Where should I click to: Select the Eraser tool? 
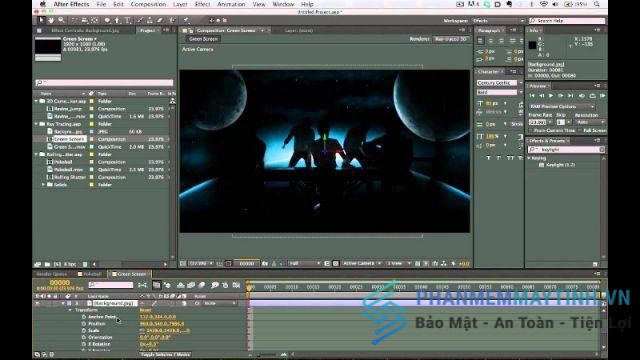[x=160, y=20]
